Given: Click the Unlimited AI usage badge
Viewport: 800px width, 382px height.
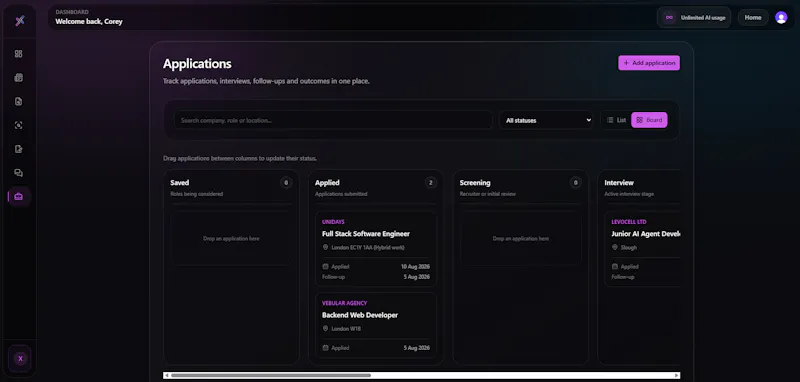Looking at the screenshot, I should pos(694,17).
